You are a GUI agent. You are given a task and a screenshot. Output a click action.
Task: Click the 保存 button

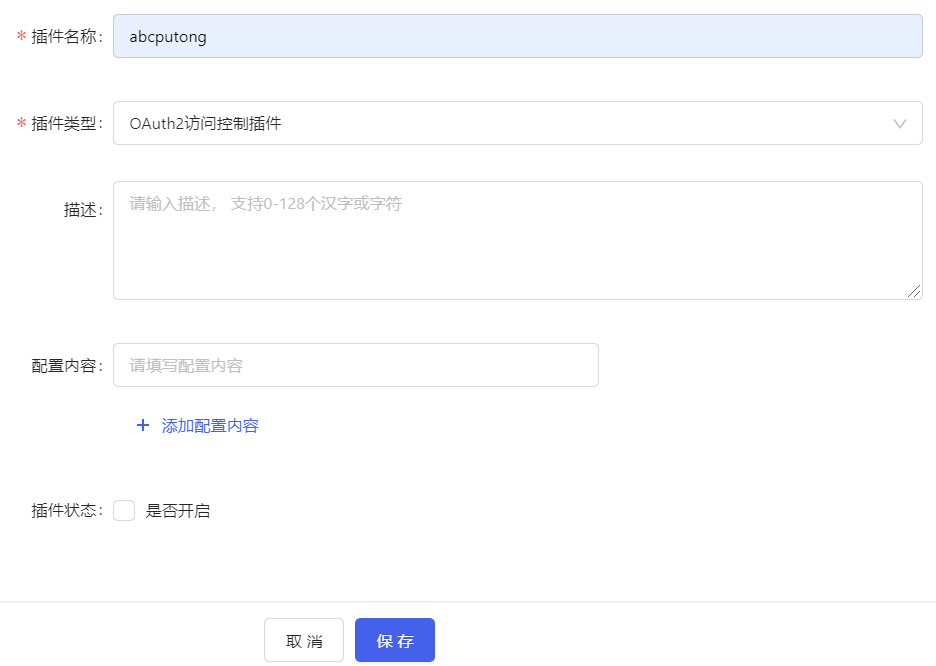coord(395,640)
